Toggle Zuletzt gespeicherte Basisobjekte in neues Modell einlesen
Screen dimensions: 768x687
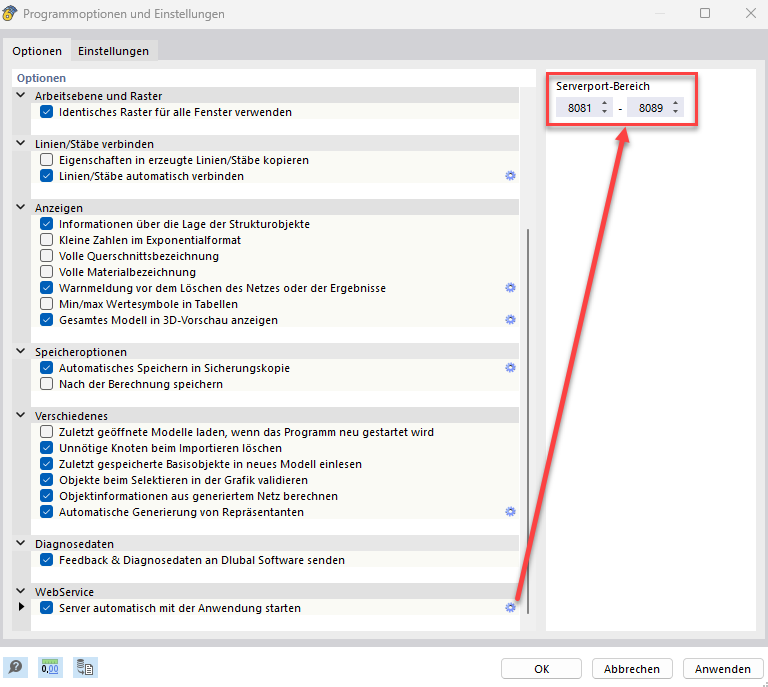point(47,464)
